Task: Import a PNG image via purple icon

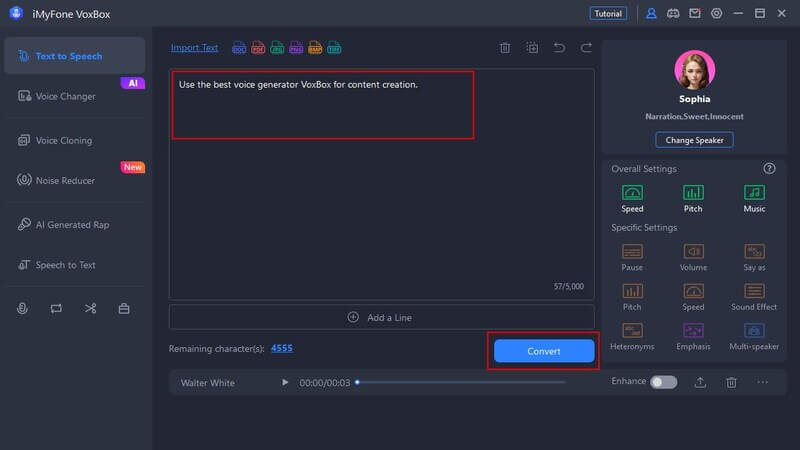Action: pos(296,48)
